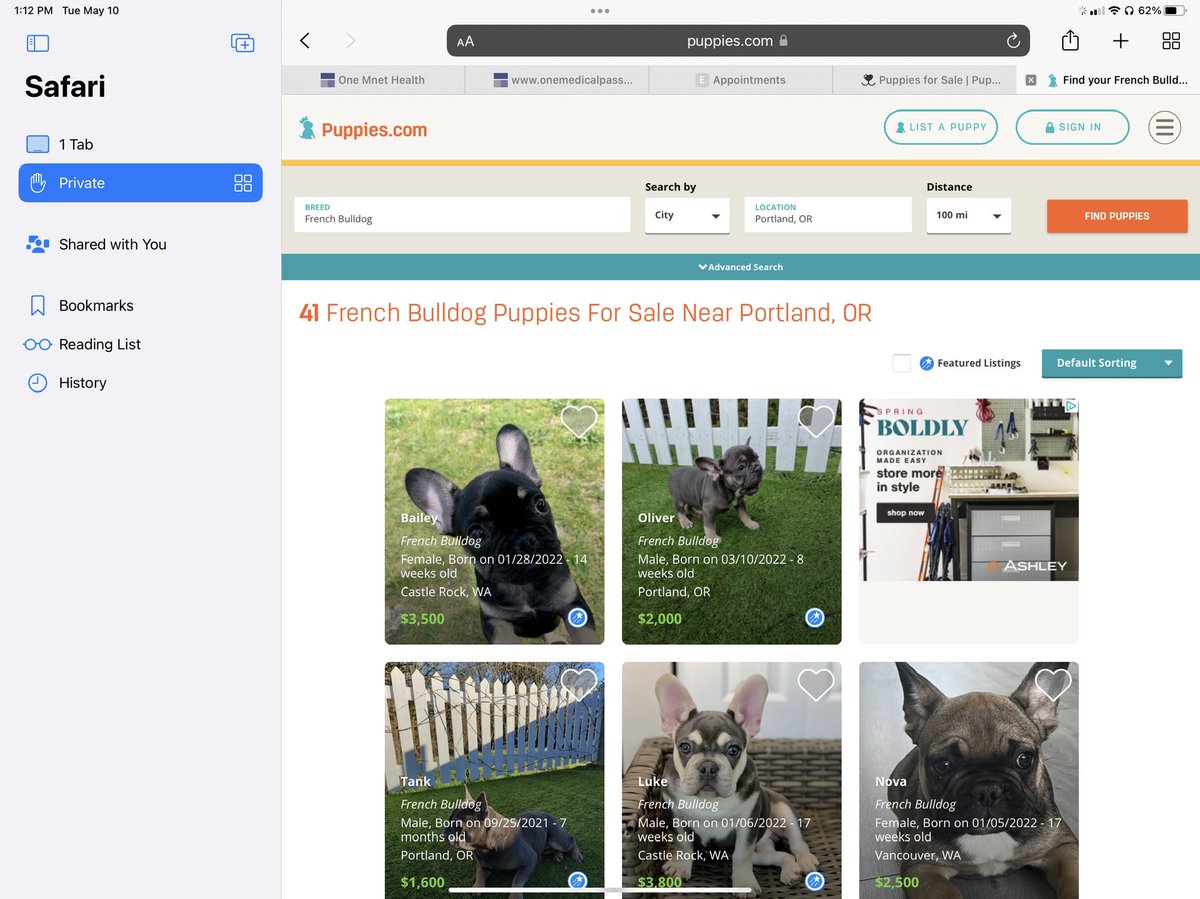
Task: Edit the Location field Portland, OR
Action: 828,215
